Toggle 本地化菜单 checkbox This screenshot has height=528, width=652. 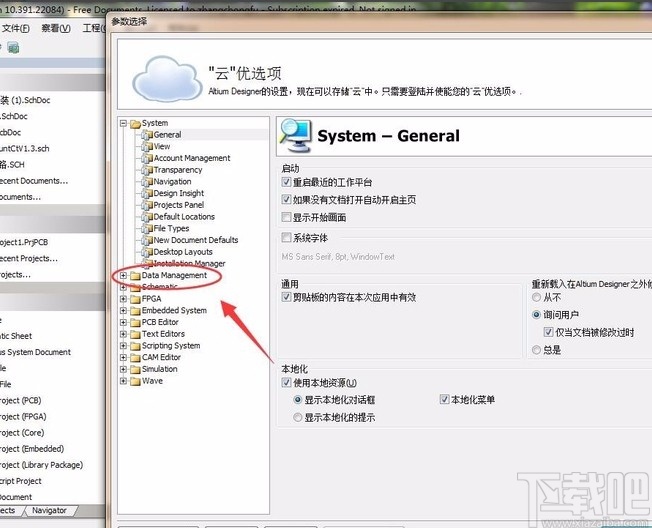point(444,400)
